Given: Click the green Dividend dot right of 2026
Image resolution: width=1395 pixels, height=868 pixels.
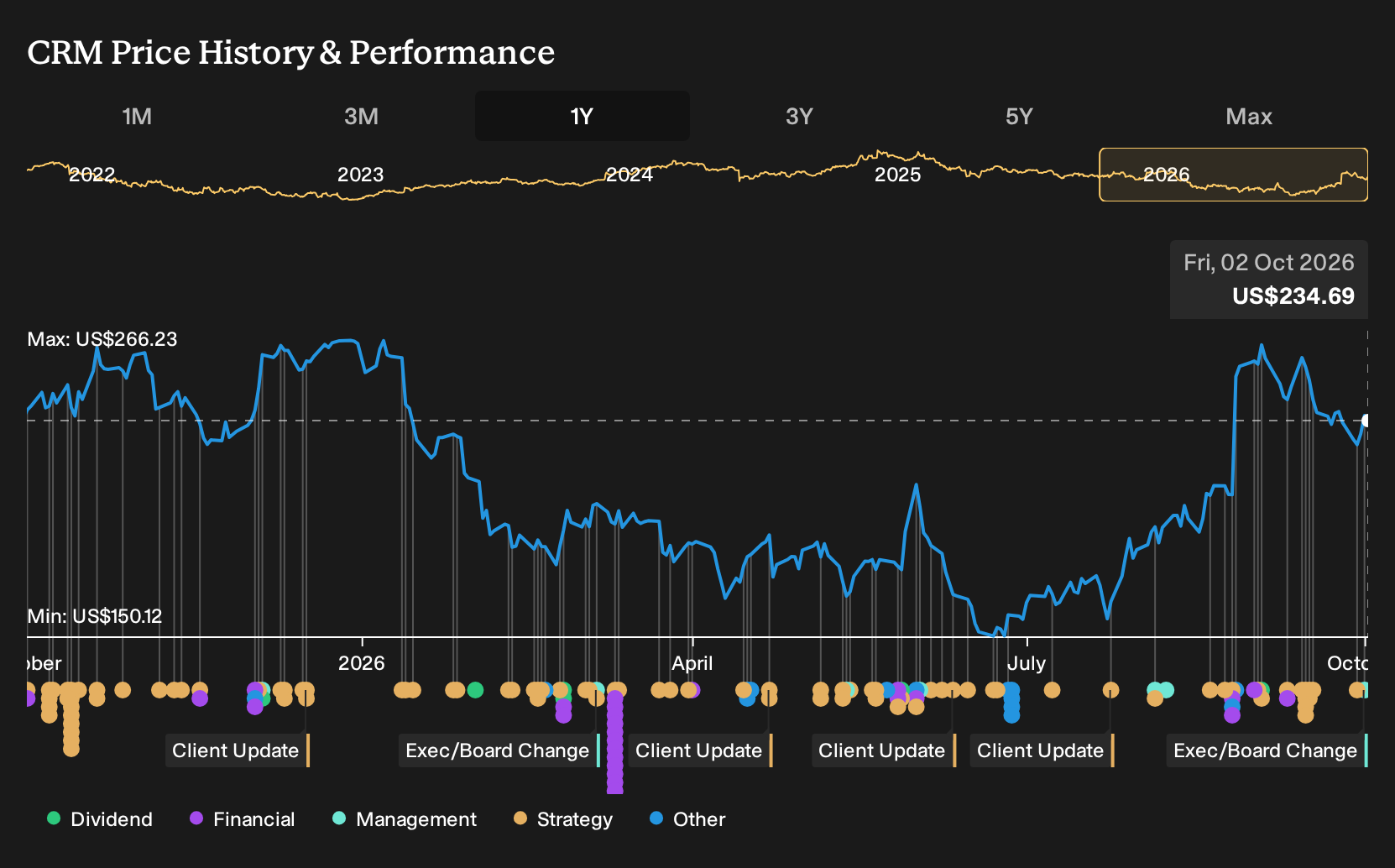Looking at the screenshot, I should 475,690.
